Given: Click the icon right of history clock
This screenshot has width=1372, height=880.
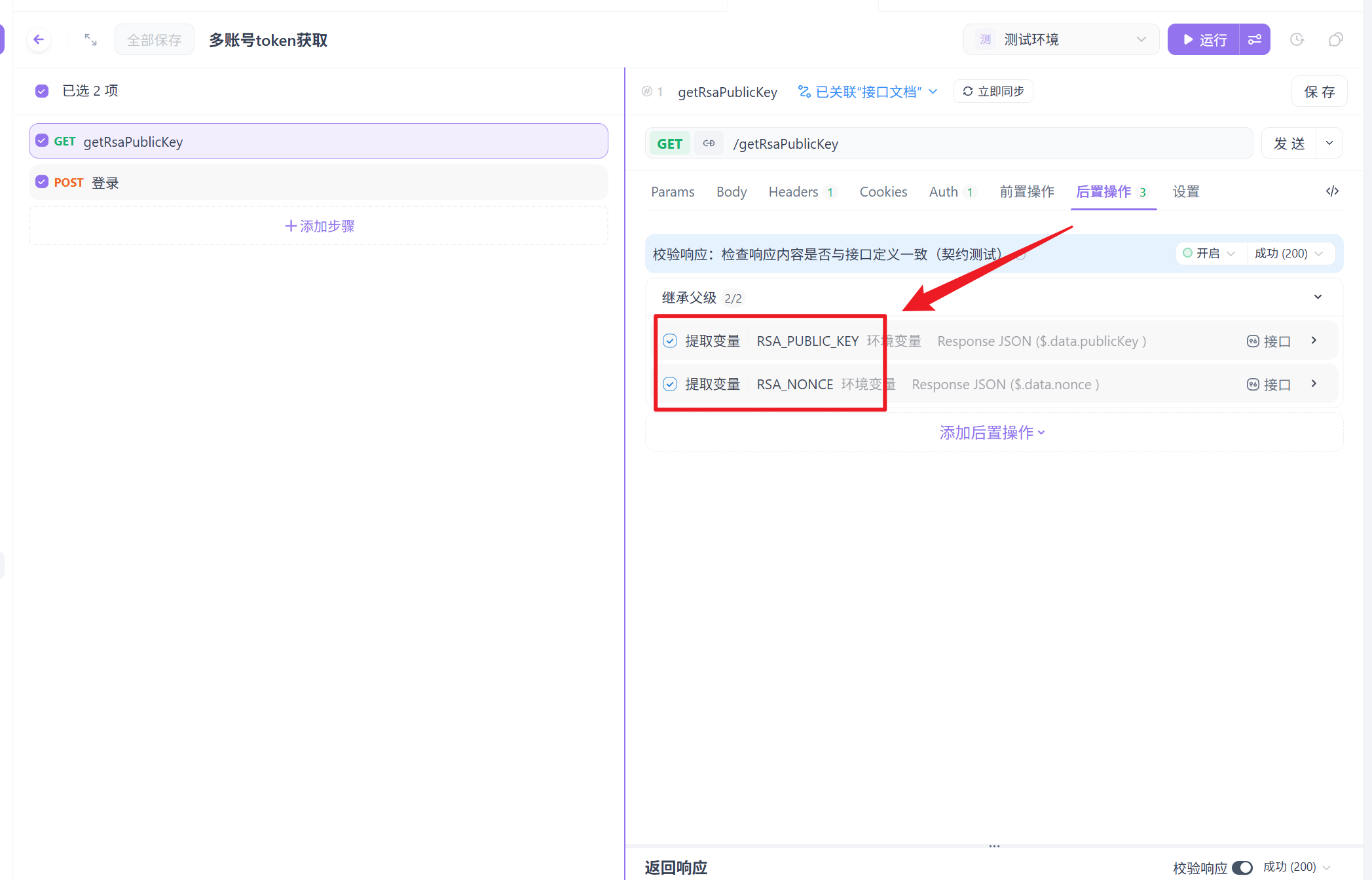Looking at the screenshot, I should point(1335,40).
